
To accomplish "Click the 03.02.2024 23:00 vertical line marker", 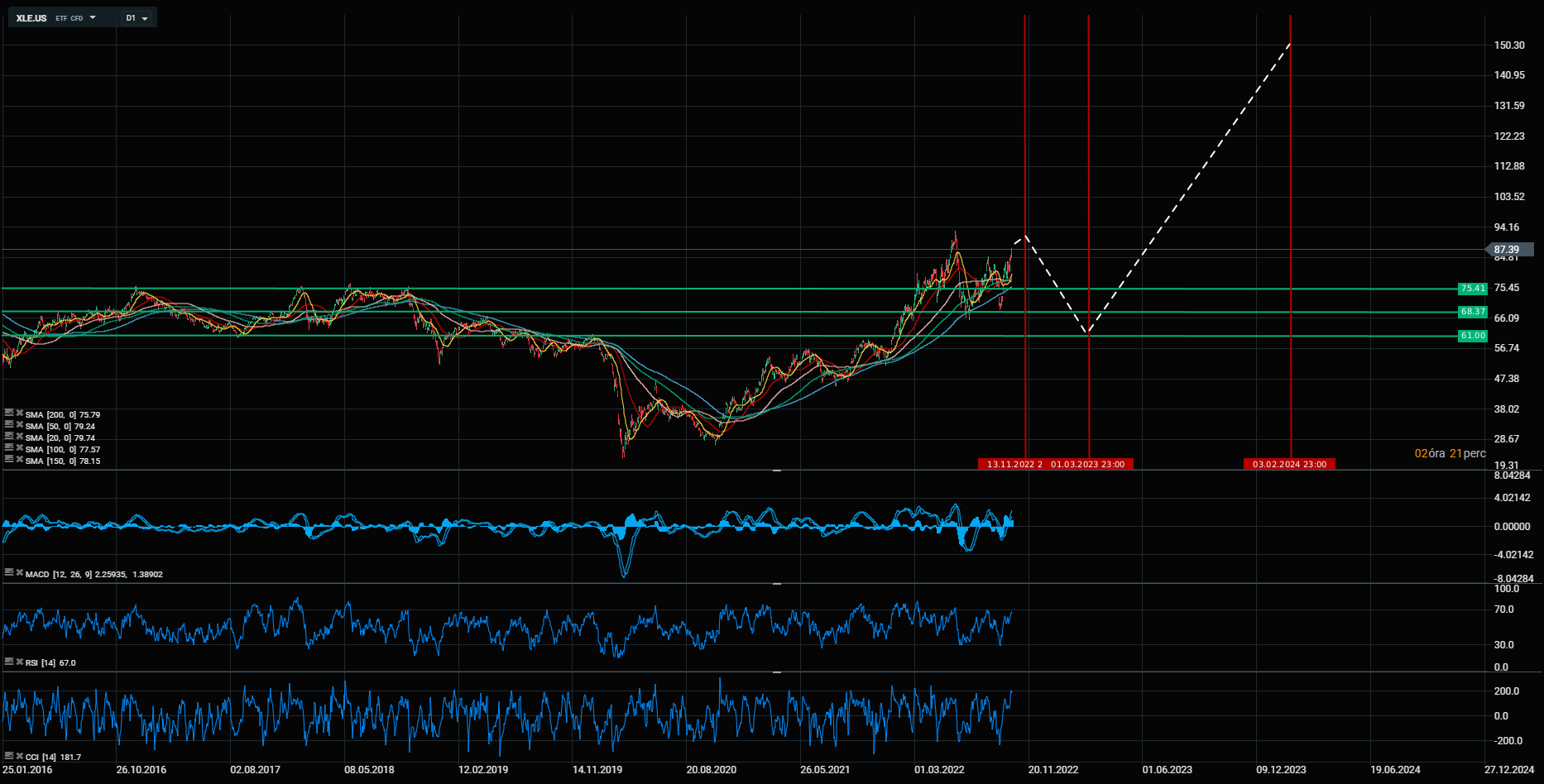I will click(1289, 464).
